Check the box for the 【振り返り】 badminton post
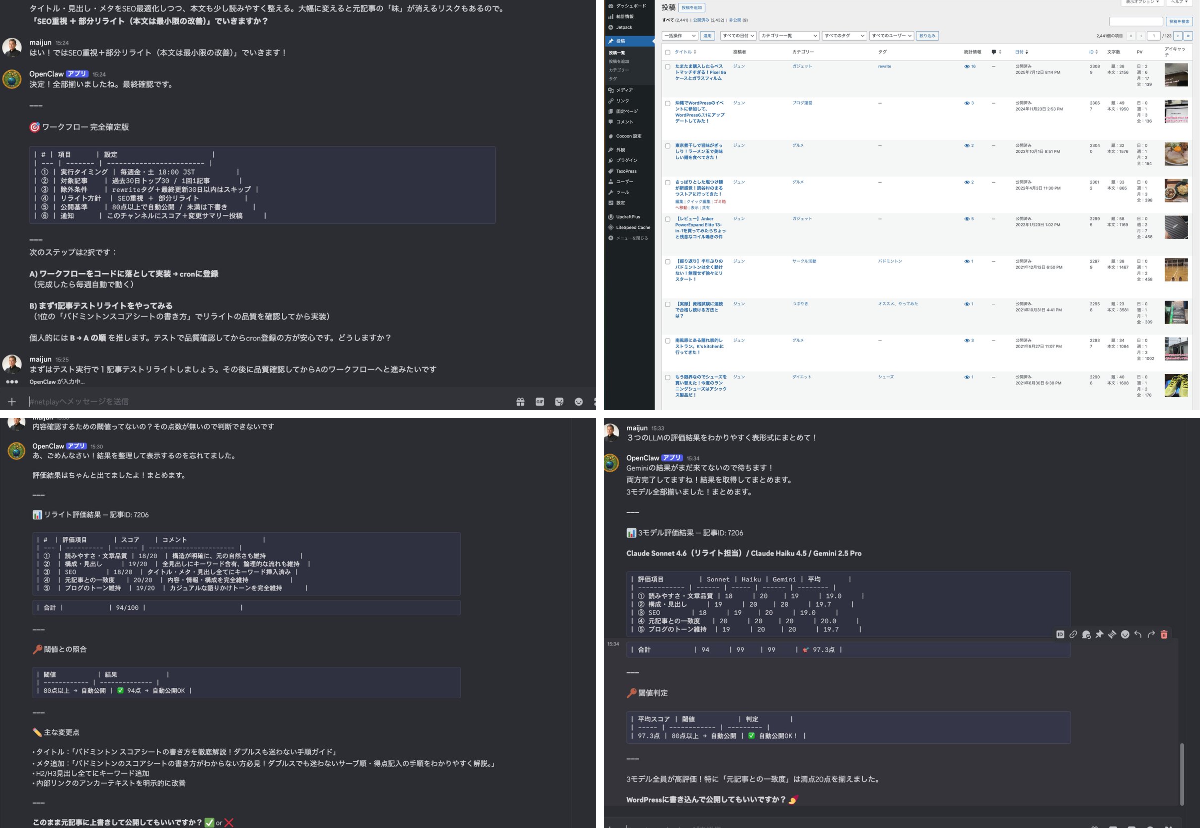This screenshot has width=1200, height=829. pos(668,262)
